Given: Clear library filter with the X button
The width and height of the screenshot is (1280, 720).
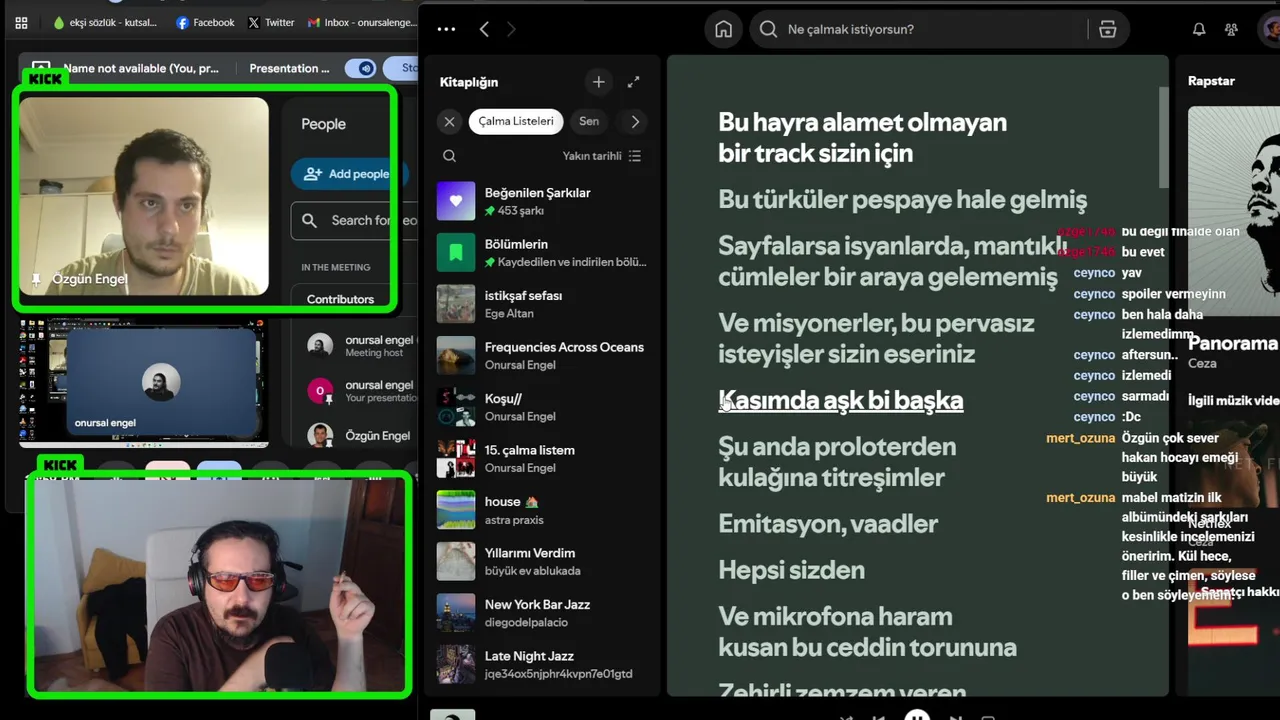Looking at the screenshot, I should (449, 121).
